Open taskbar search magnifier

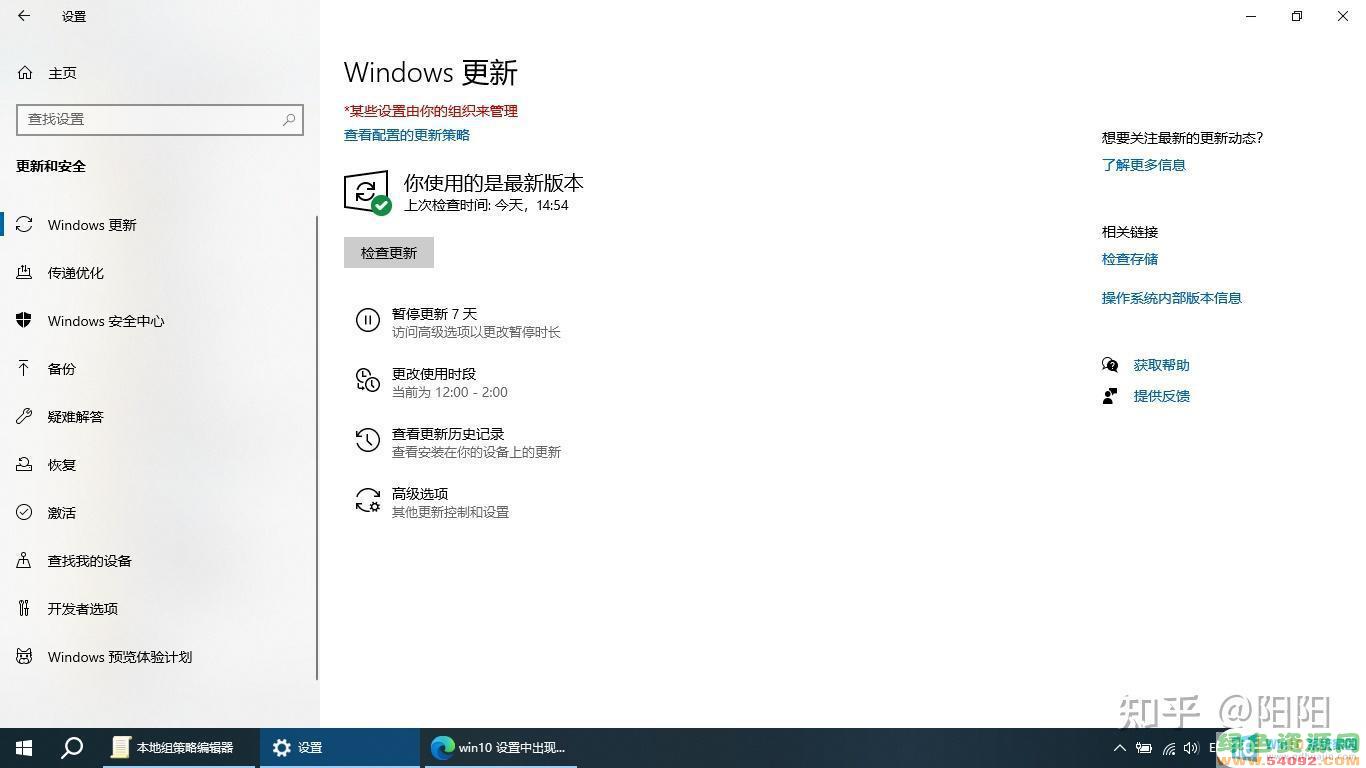72,748
